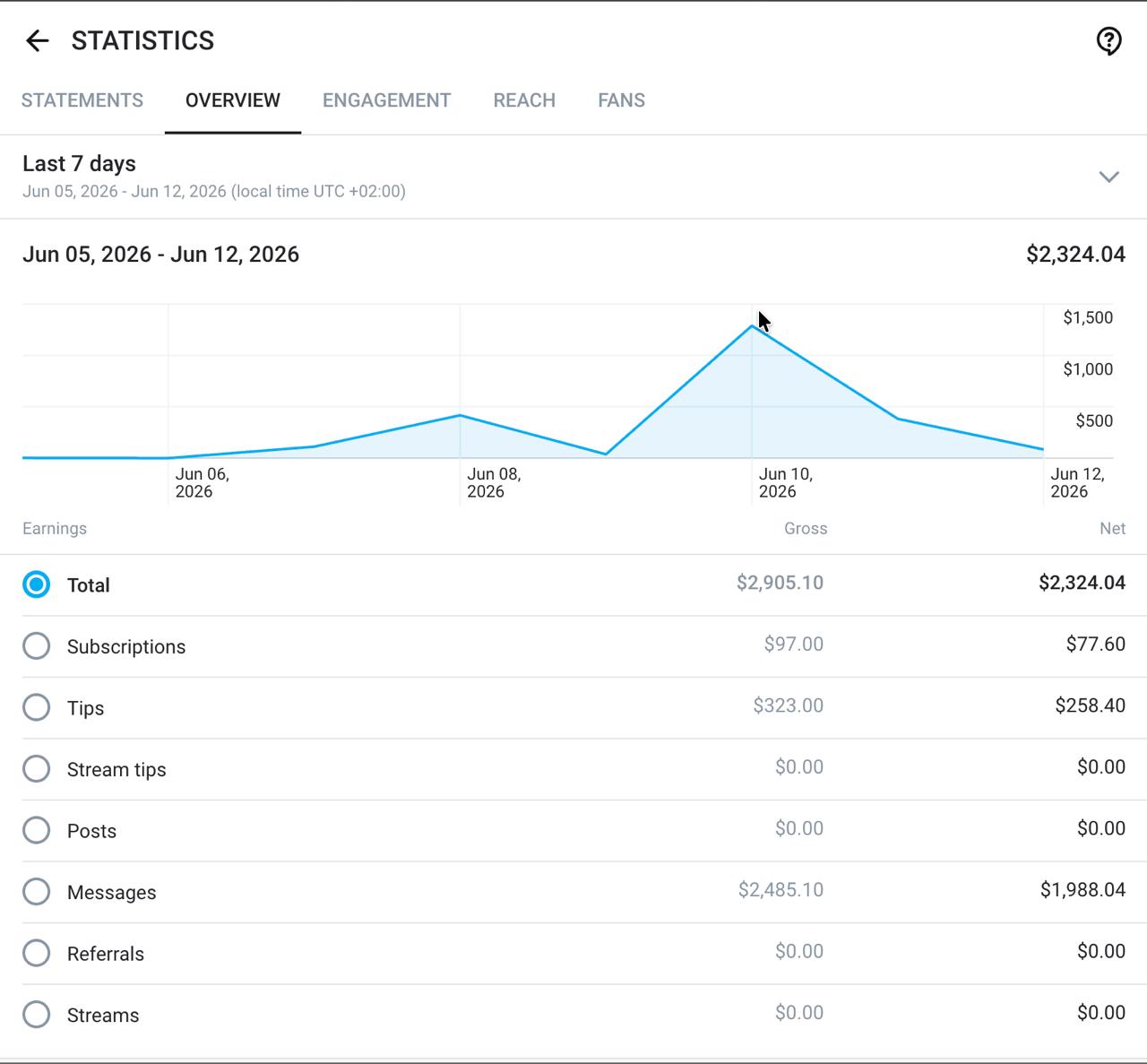This screenshot has height=1064, width=1147.
Task: Click the $258.40 Tips net value
Action: [x=1090, y=705]
